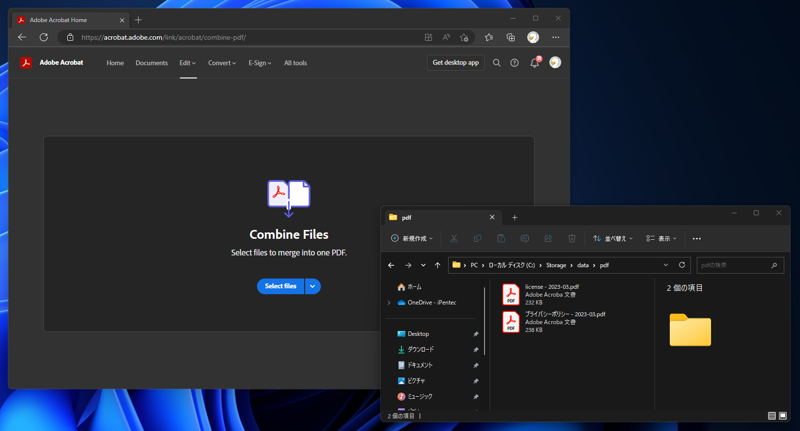The image size is (800, 431).
Task: Open Explorer's three-dots more options menu
Action: pos(697,239)
